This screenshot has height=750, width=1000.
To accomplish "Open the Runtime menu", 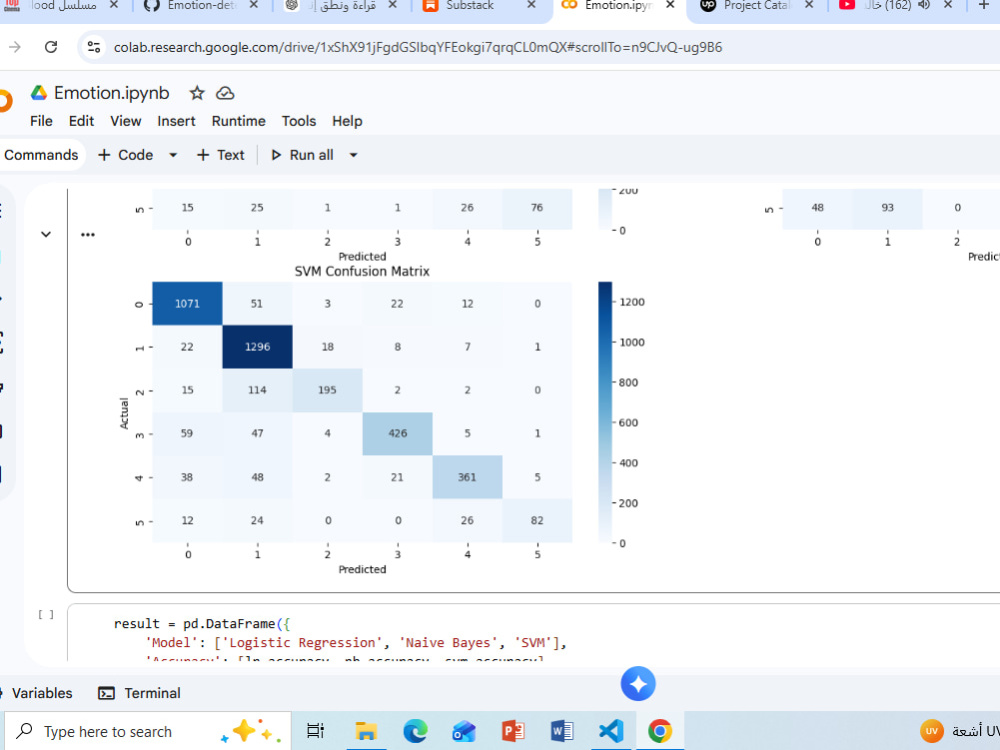I will (x=239, y=121).
